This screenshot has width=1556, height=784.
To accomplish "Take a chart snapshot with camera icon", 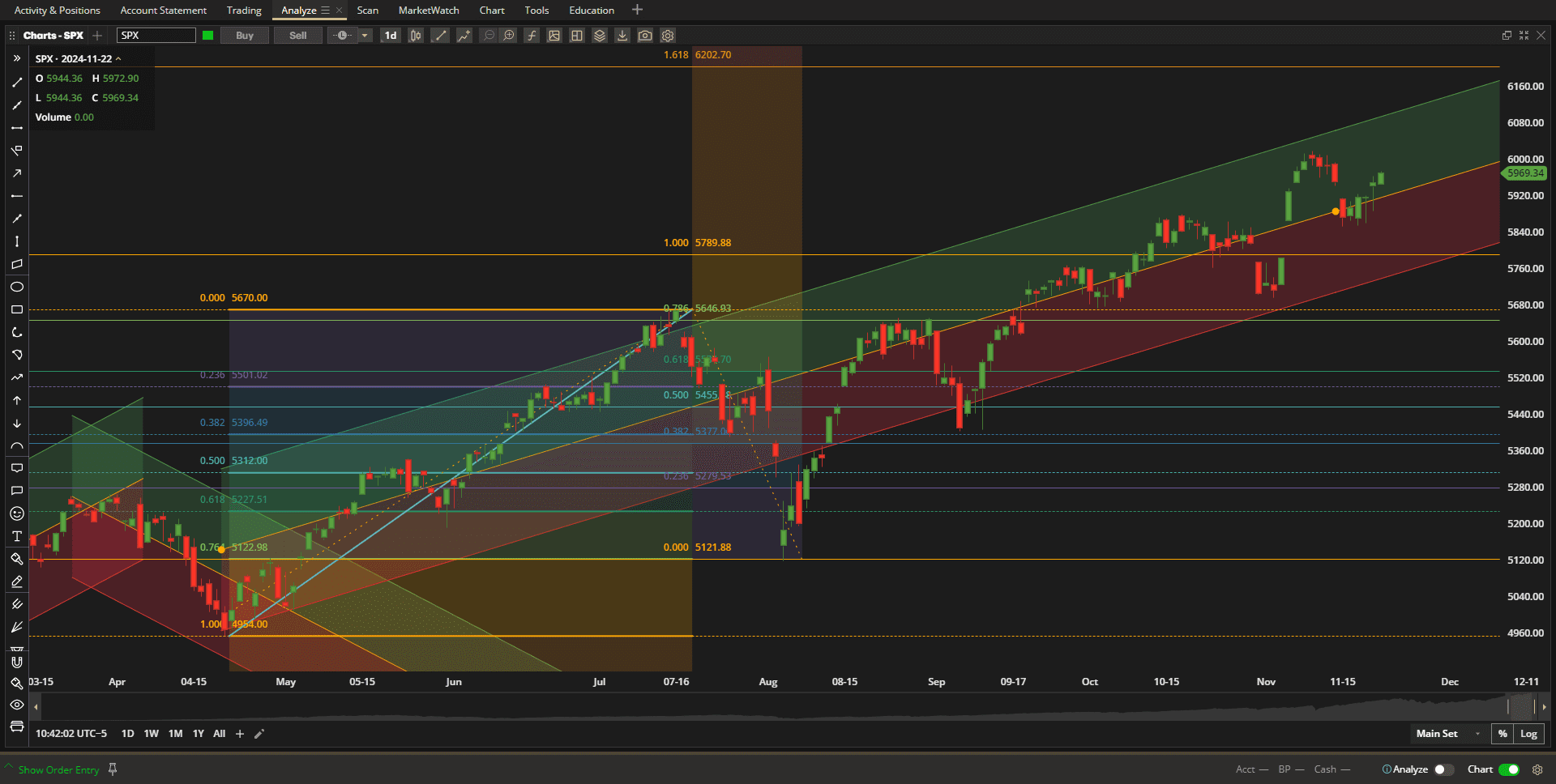I will pyautogui.click(x=645, y=36).
